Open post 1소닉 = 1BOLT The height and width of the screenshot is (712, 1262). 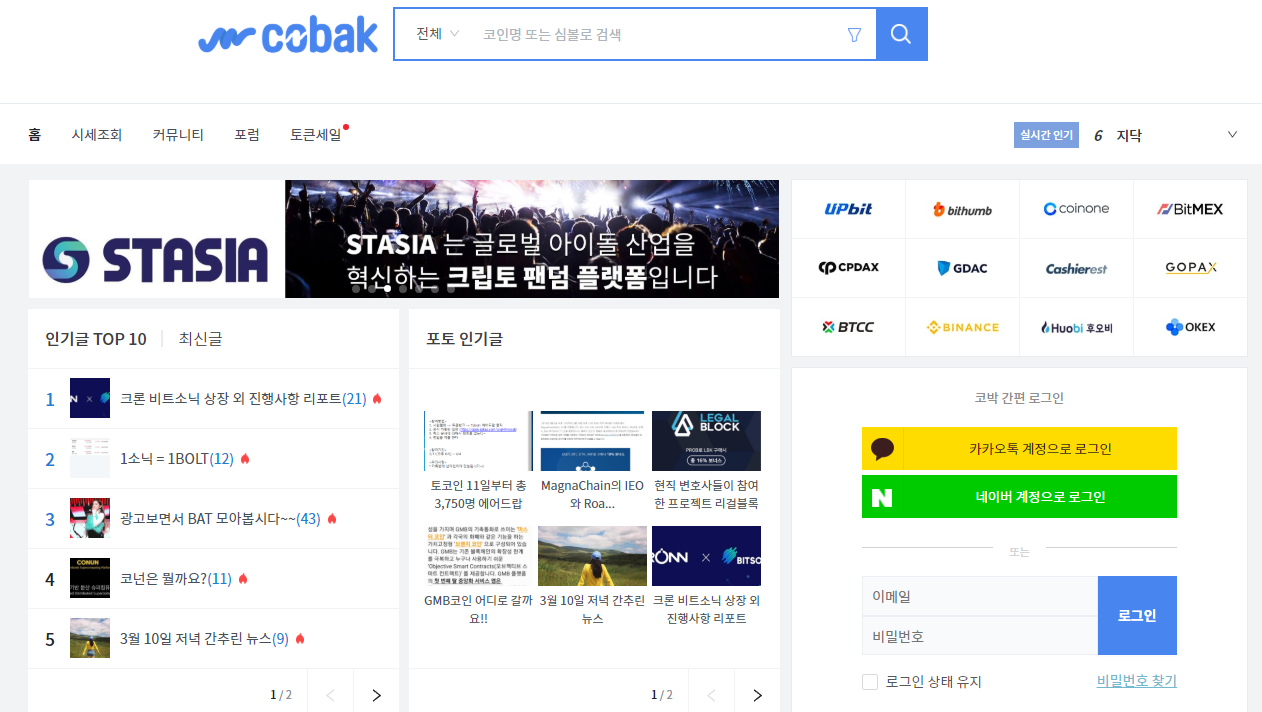pos(176,459)
